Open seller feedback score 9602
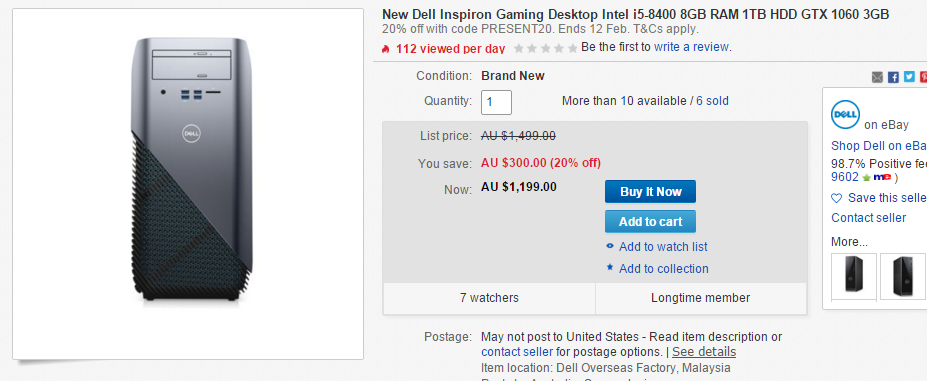 pyautogui.click(x=845, y=177)
